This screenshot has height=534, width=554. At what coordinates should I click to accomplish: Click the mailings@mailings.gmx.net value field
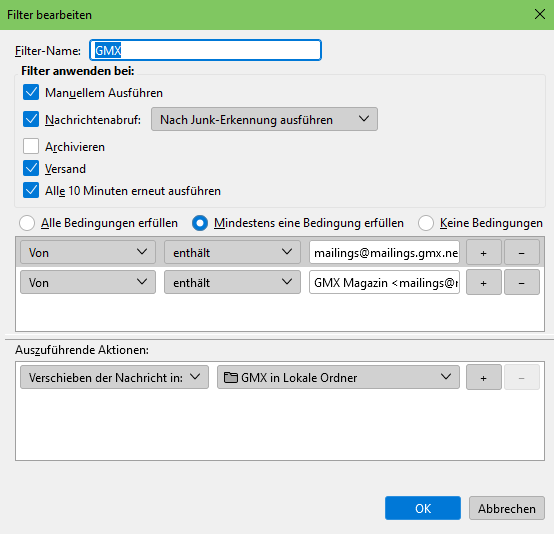384,252
